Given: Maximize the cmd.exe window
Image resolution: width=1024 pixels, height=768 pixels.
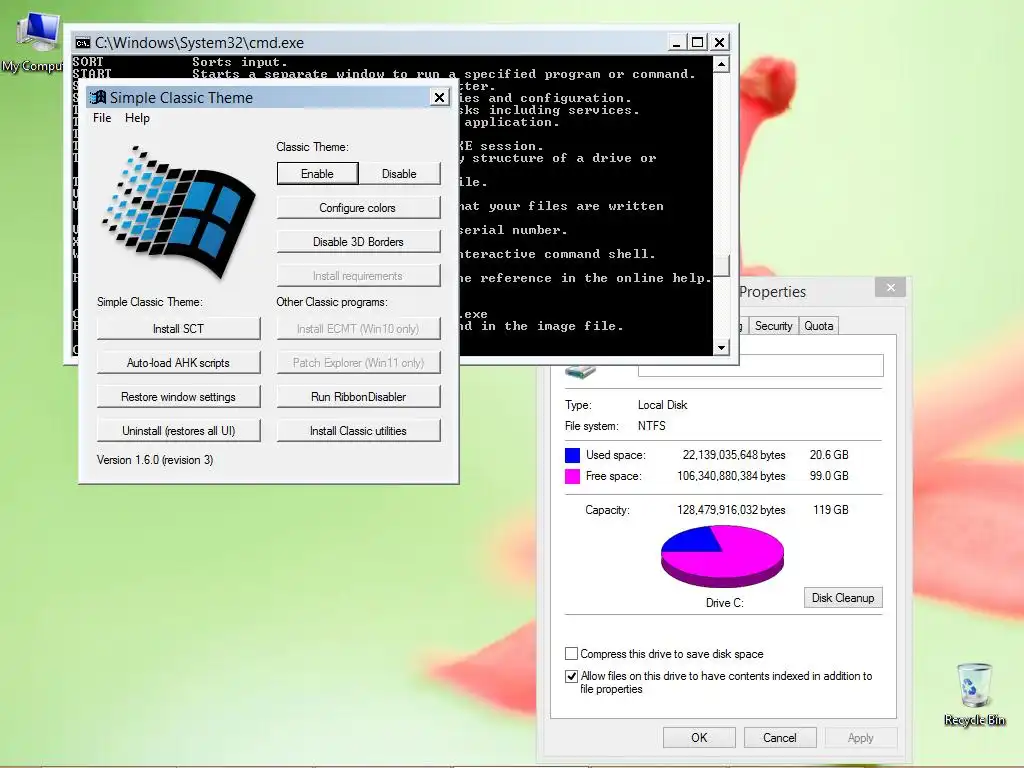Looking at the screenshot, I should [697, 42].
